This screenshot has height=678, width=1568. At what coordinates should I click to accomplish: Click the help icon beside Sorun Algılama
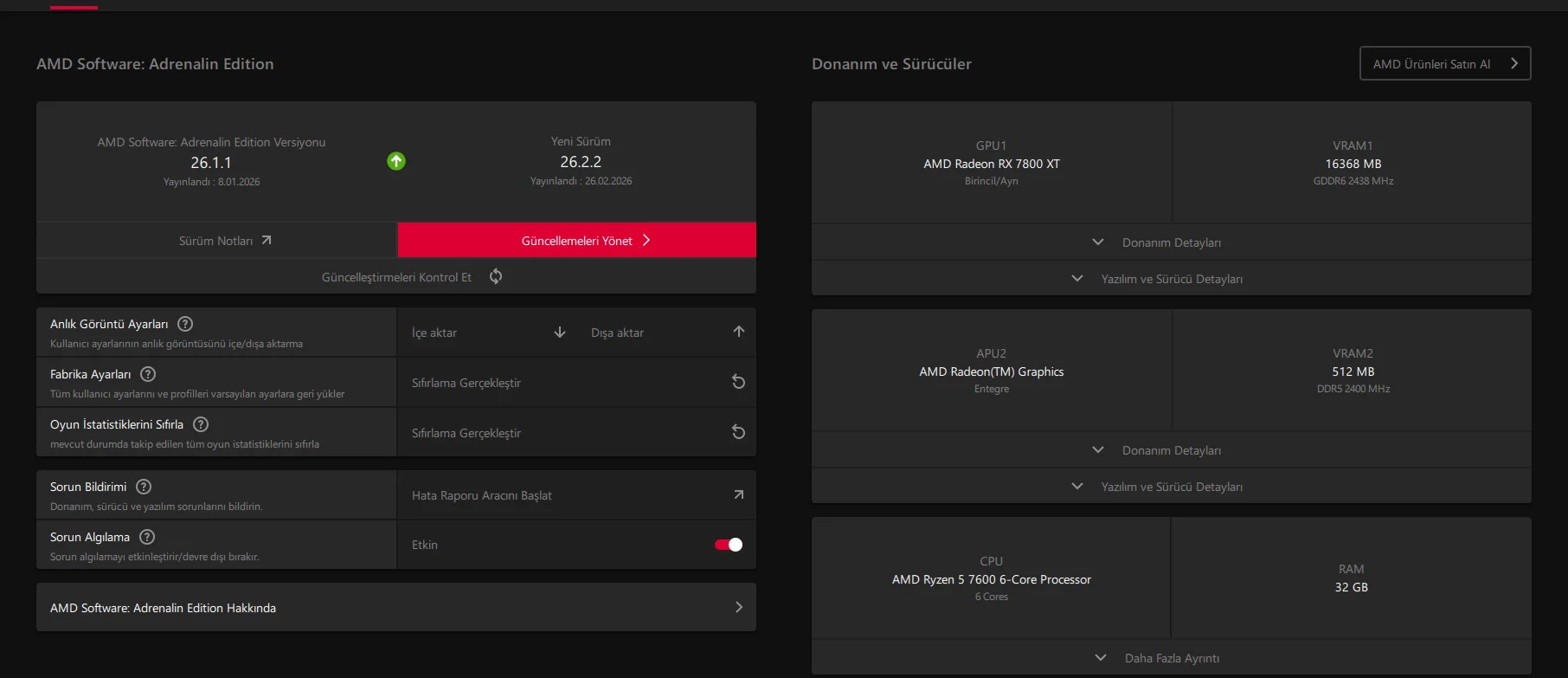pos(147,537)
